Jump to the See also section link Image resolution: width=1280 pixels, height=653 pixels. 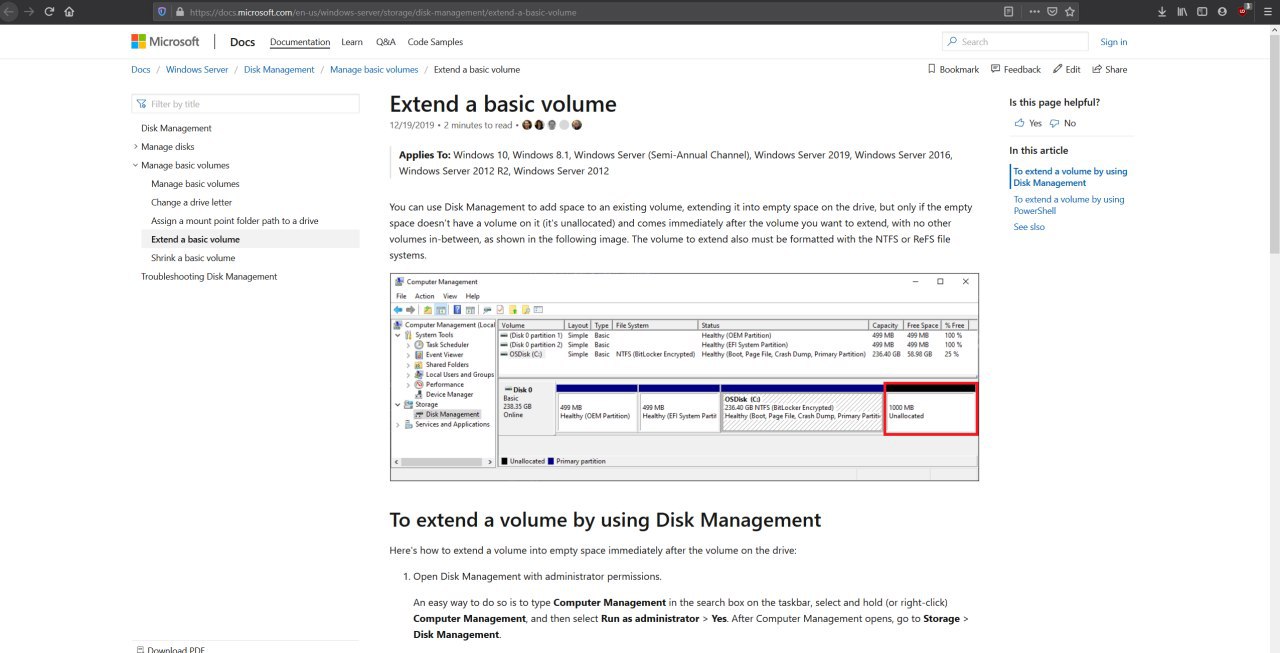click(1029, 227)
